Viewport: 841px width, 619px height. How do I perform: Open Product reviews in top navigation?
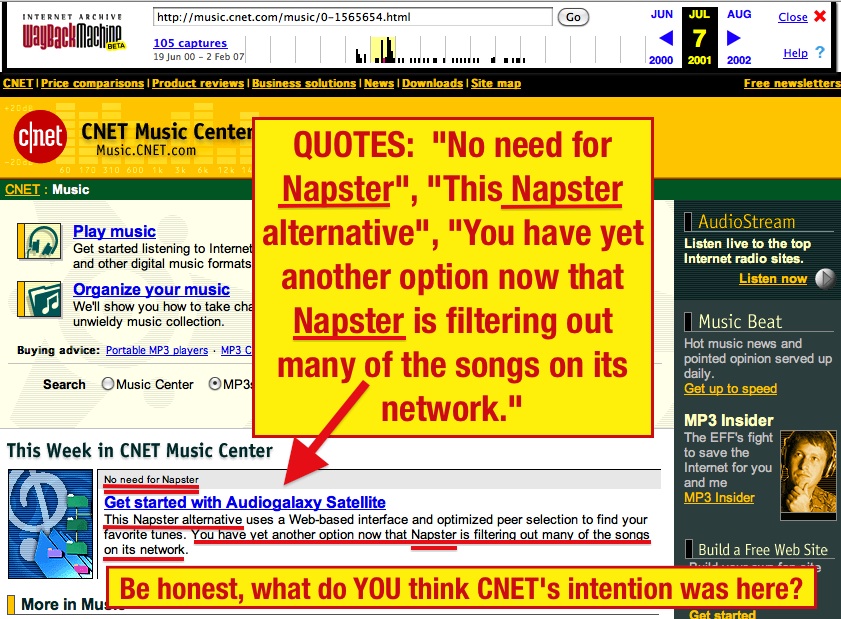click(198, 83)
